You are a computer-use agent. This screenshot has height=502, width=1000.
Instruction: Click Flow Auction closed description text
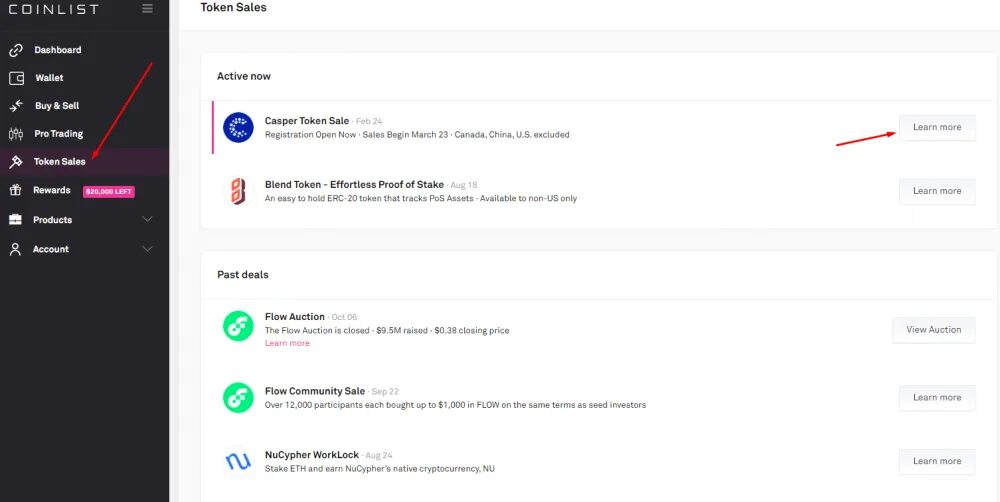tap(387, 330)
